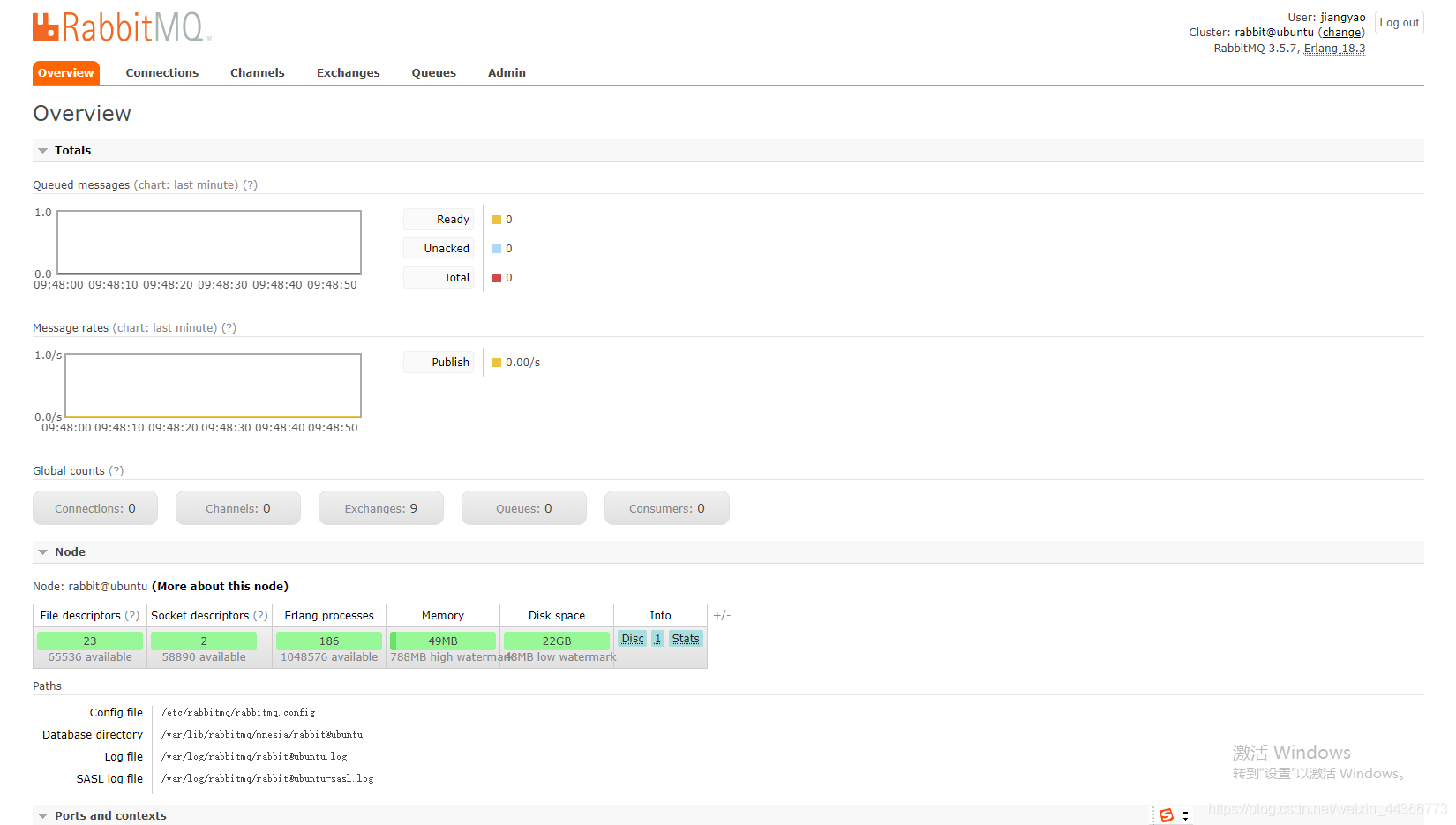Click the Message rates chart
1456x825 pixels.
pyautogui.click(x=213, y=386)
